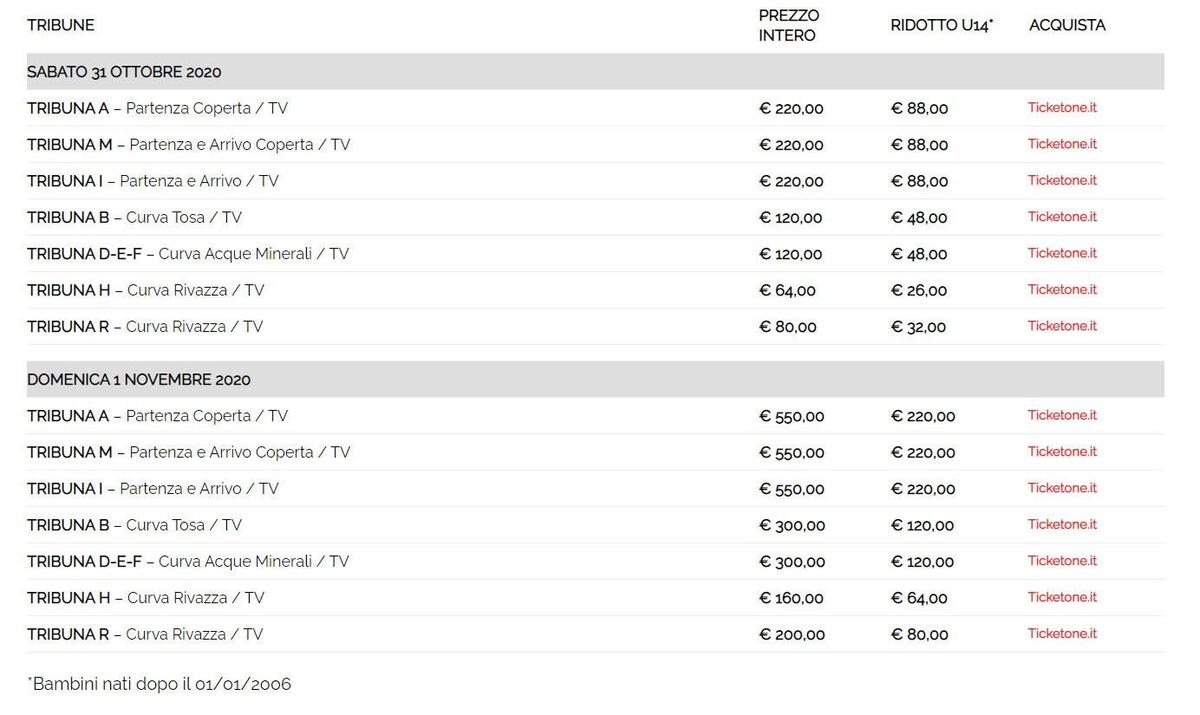Click the Ridotto U14 column header
This screenshot has height=715, width=1200.
click(x=941, y=25)
